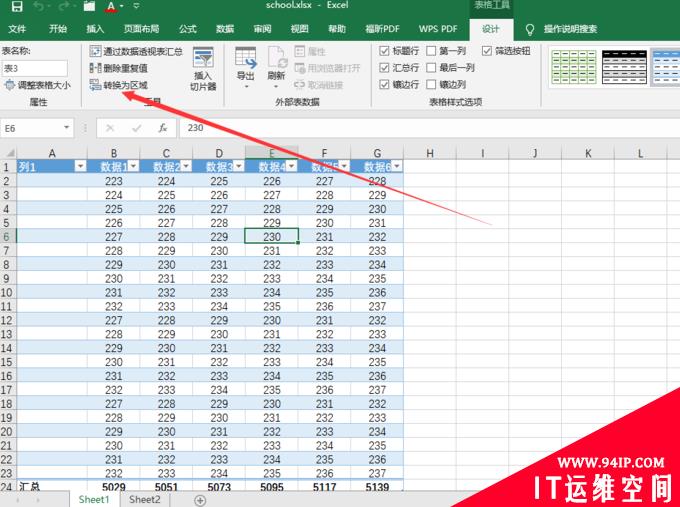Viewport: 680px width, 507px height.
Task: Select row 12 header
Action: 7,320
